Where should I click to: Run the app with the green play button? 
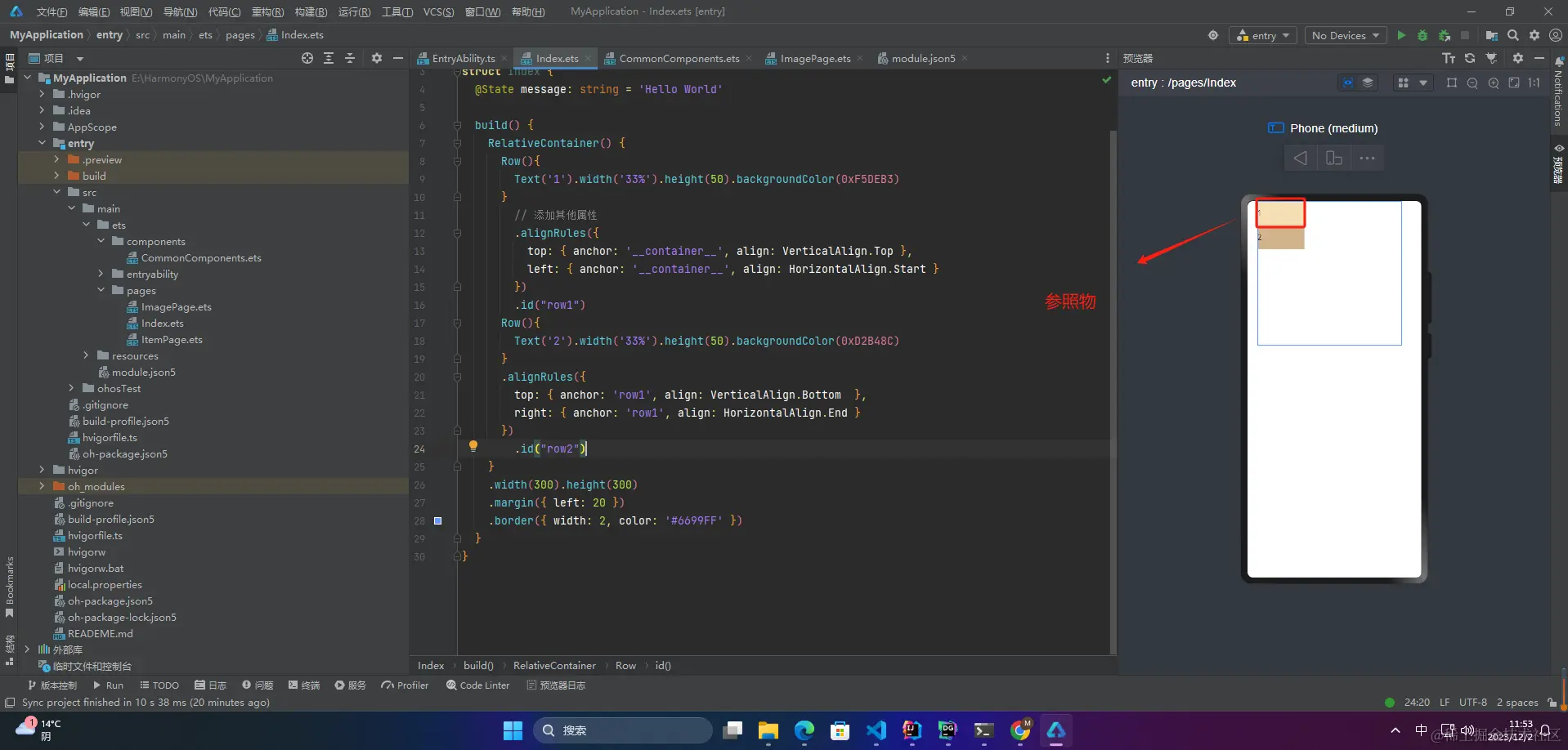click(1401, 35)
